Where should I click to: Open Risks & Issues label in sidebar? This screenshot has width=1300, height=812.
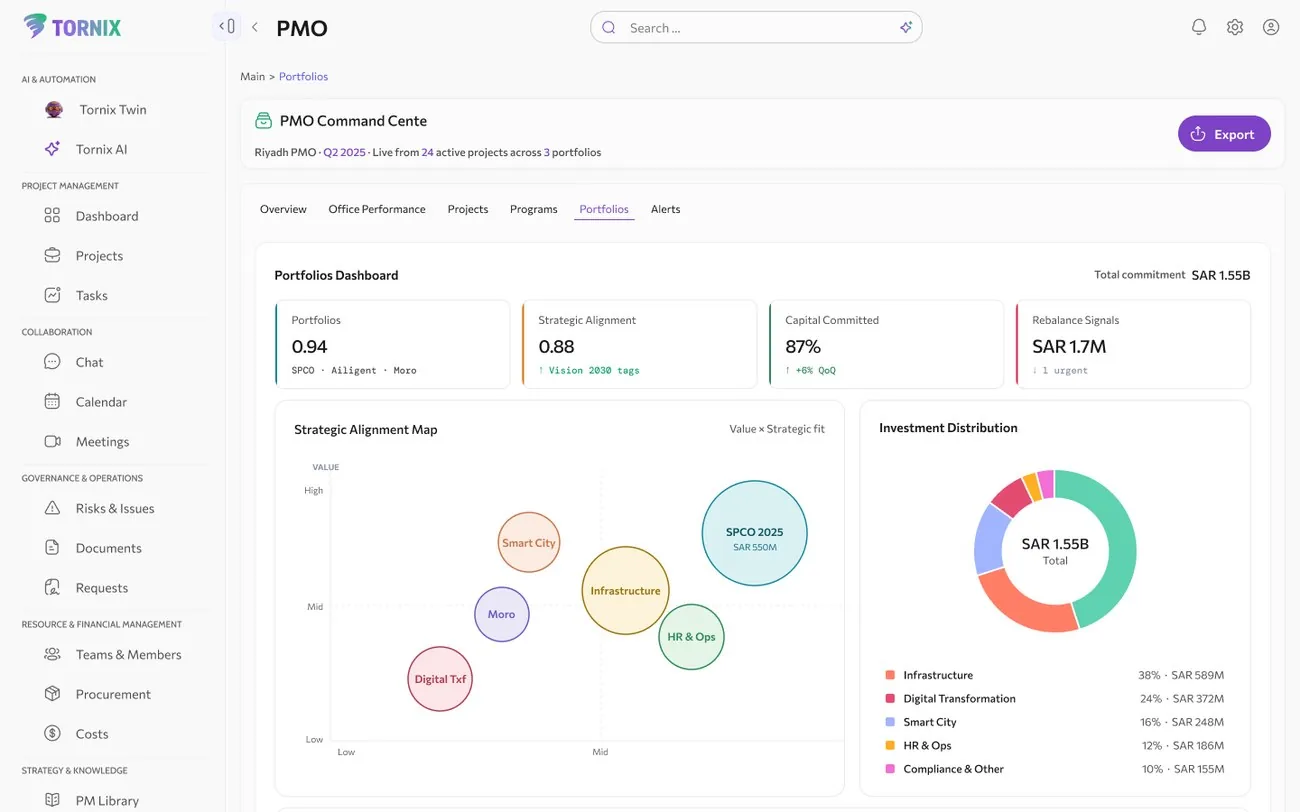115,508
